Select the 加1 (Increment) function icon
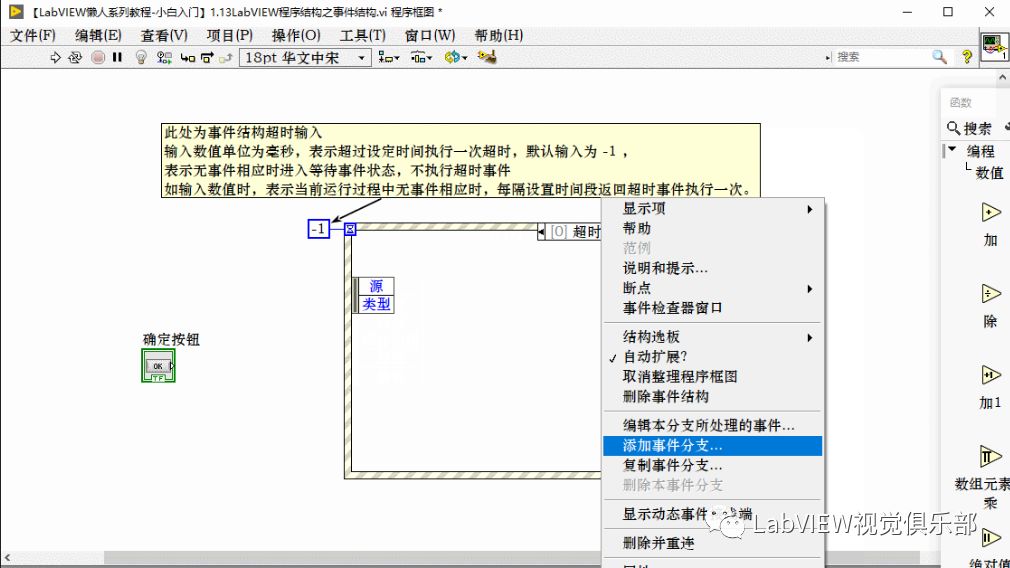Screen dimensions: 1010x568 991,375
